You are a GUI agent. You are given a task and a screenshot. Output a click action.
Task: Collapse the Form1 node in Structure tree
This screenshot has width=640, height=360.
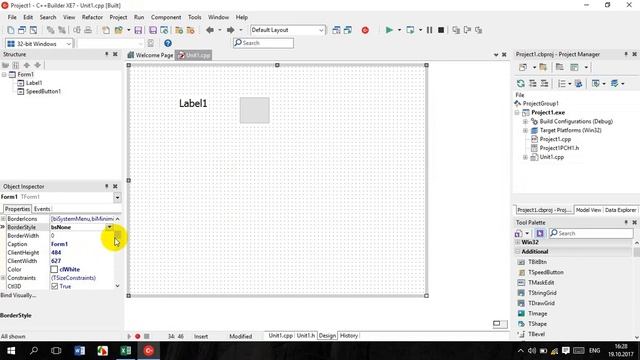click(x=4, y=75)
